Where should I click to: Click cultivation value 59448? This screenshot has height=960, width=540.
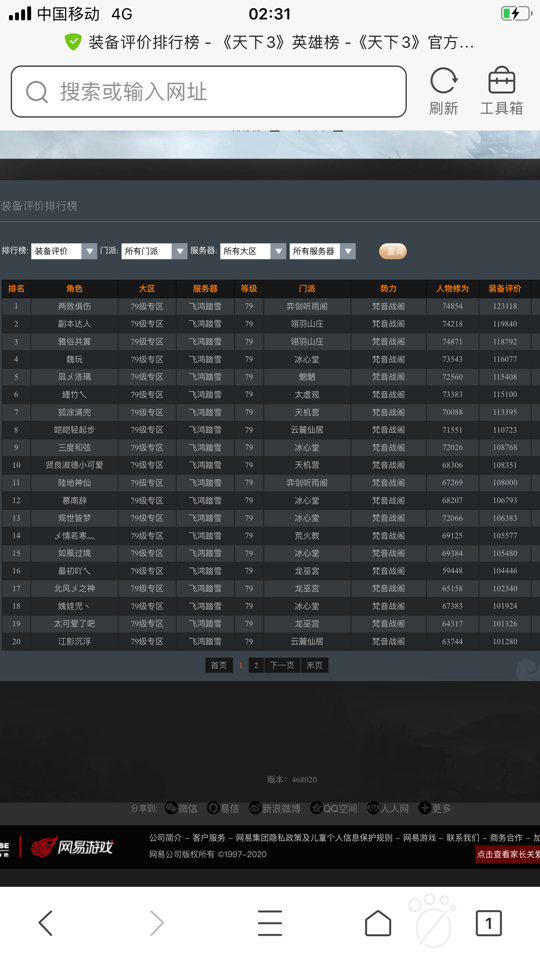pos(452,571)
